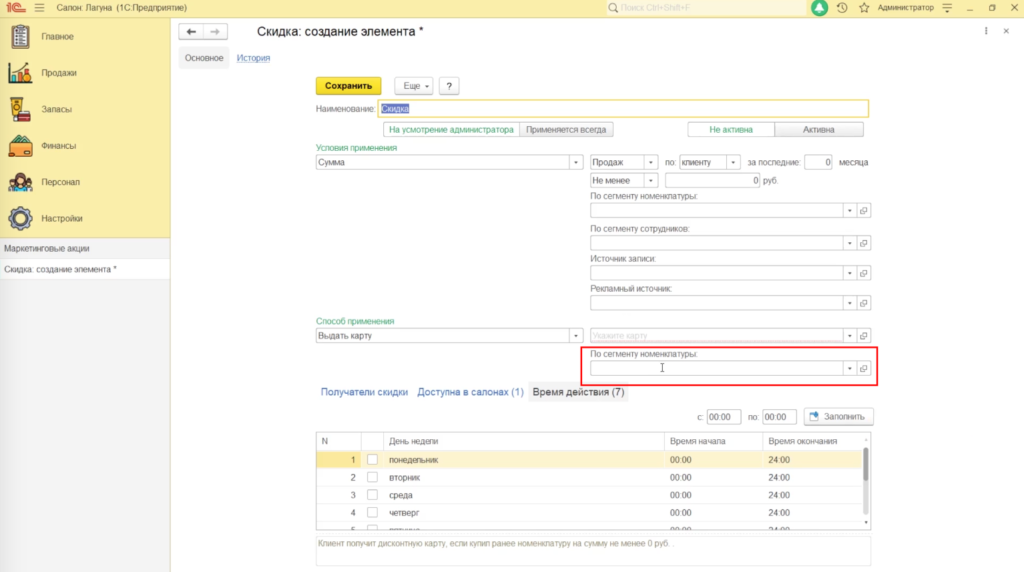The image size is (1024, 572).
Task: Switch to the История tab
Action: click(253, 57)
